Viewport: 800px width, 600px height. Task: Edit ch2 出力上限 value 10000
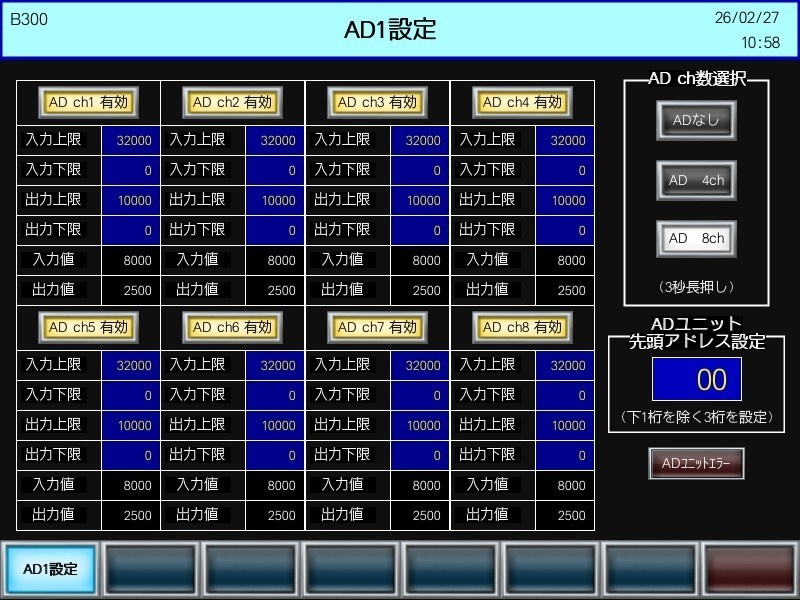(275, 201)
